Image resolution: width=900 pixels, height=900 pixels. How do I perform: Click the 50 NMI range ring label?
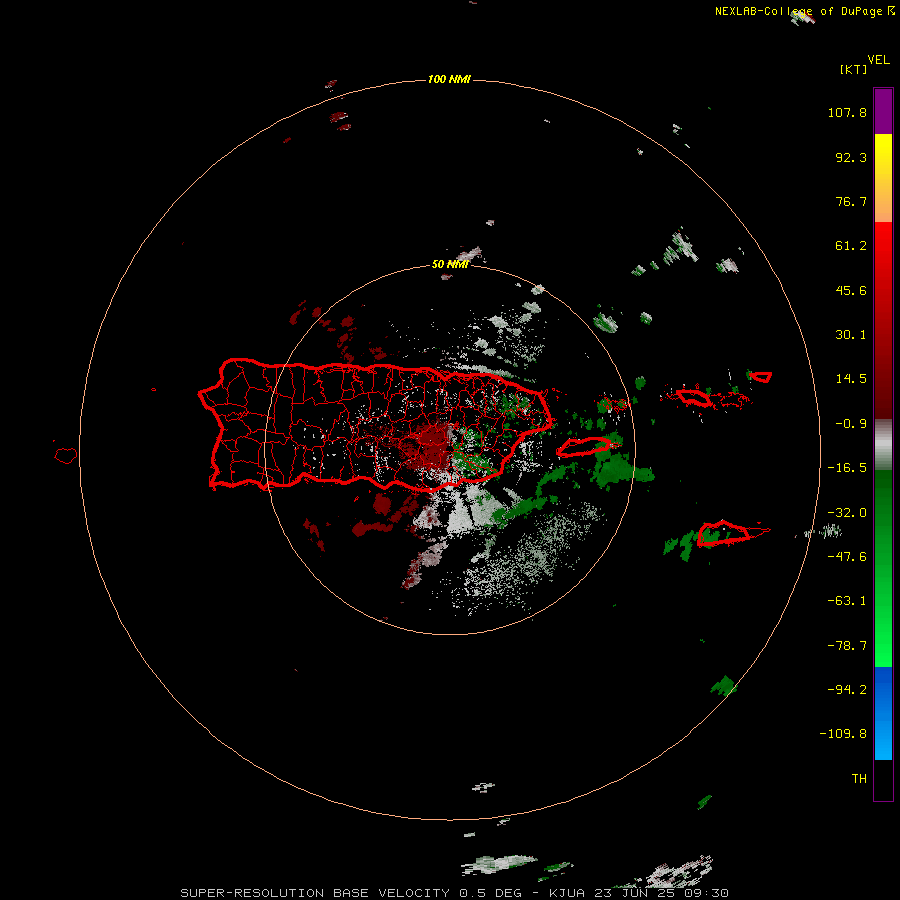[x=450, y=265]
